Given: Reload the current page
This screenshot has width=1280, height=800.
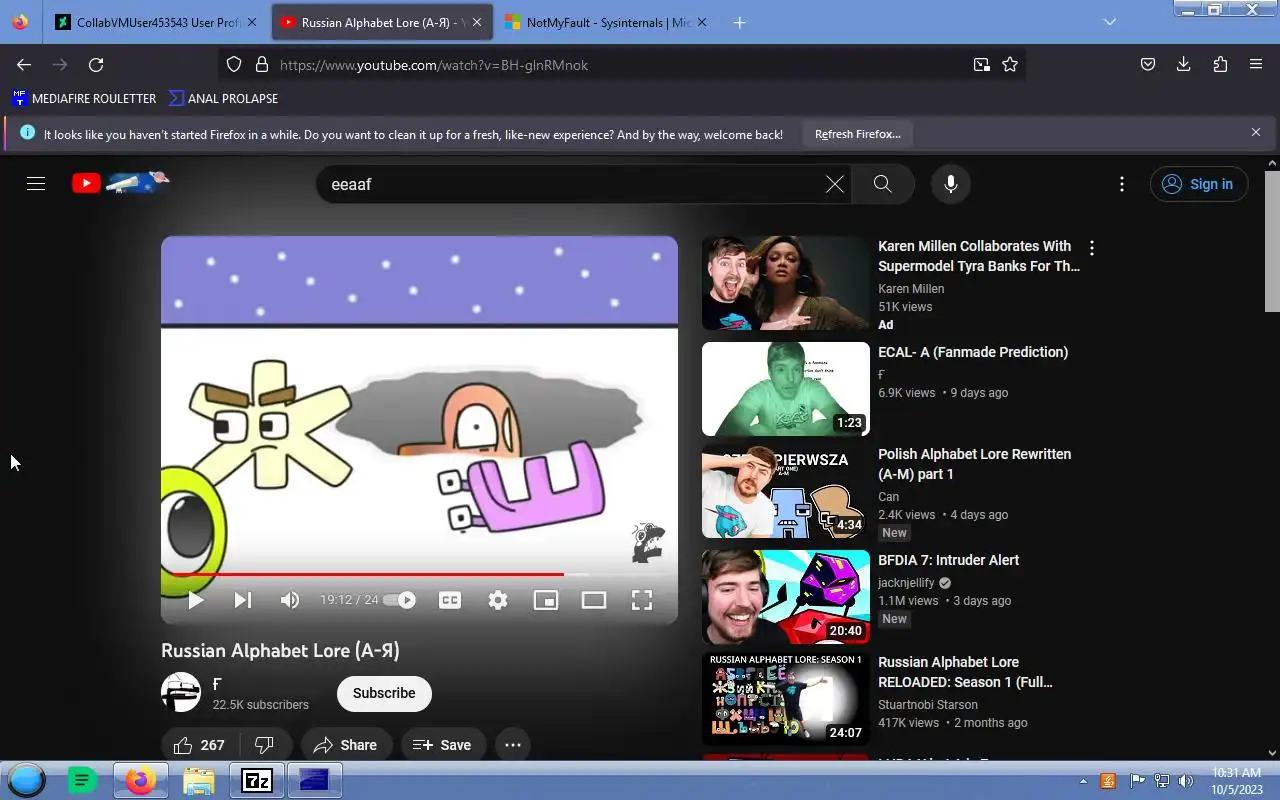Looking at the screenshot, I should [x=96, y=65].
